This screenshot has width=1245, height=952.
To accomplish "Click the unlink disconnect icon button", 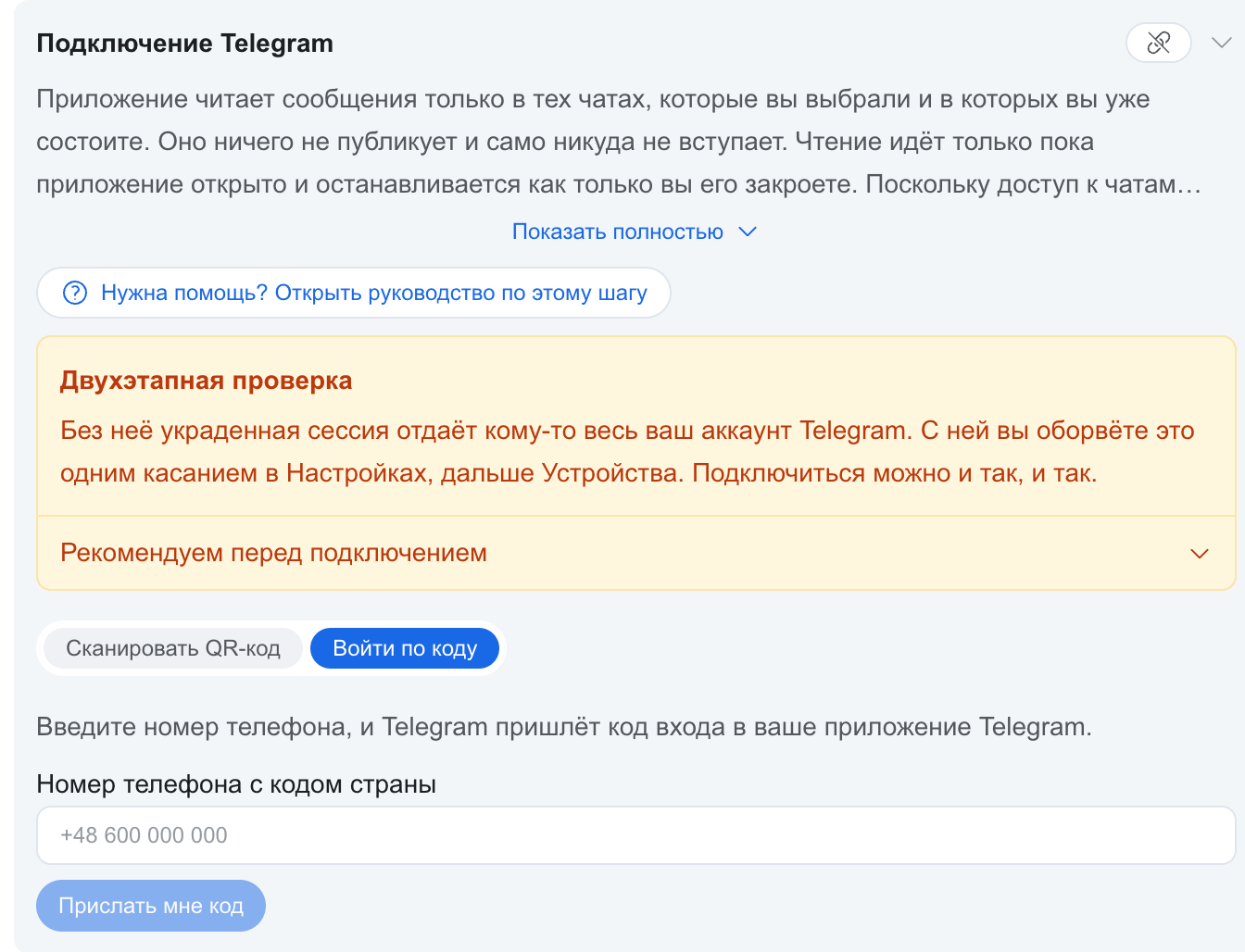I will point(1158,43).
